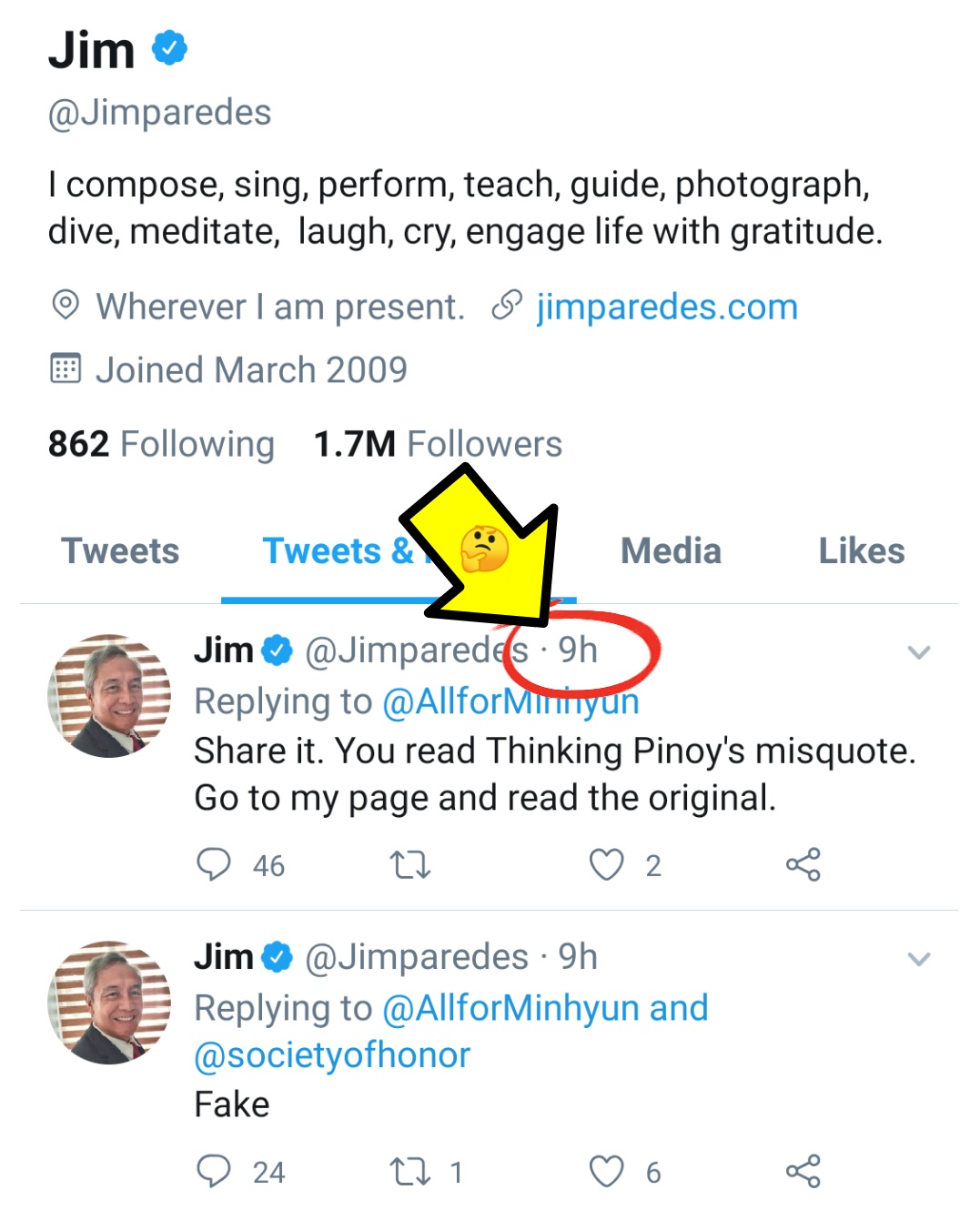Viewport: 980px width, 1210px height.
Task: Reply to the 'Fake' tweet
Action: (x=214, y=1171)
